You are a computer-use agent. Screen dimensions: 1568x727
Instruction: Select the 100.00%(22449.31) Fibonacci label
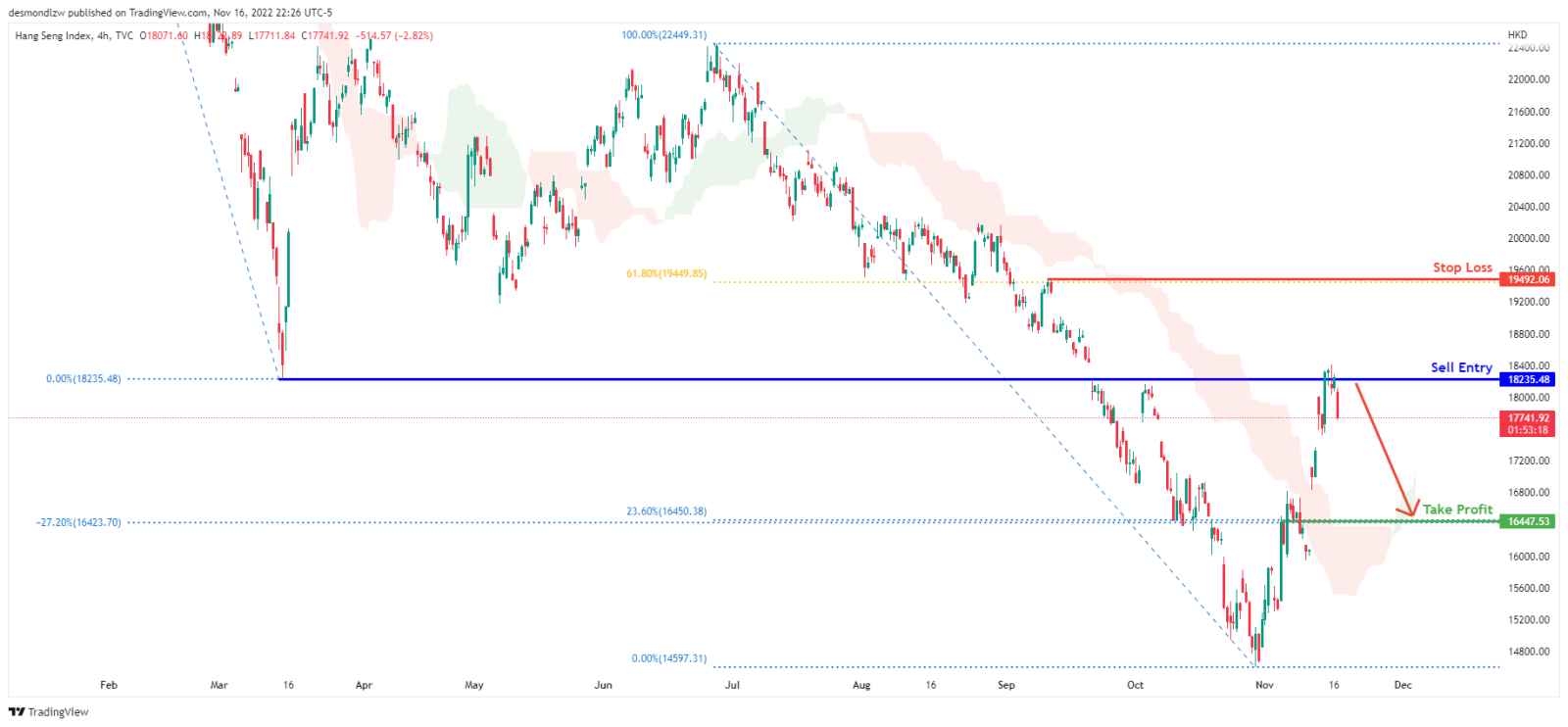click(x=663, y=35)
